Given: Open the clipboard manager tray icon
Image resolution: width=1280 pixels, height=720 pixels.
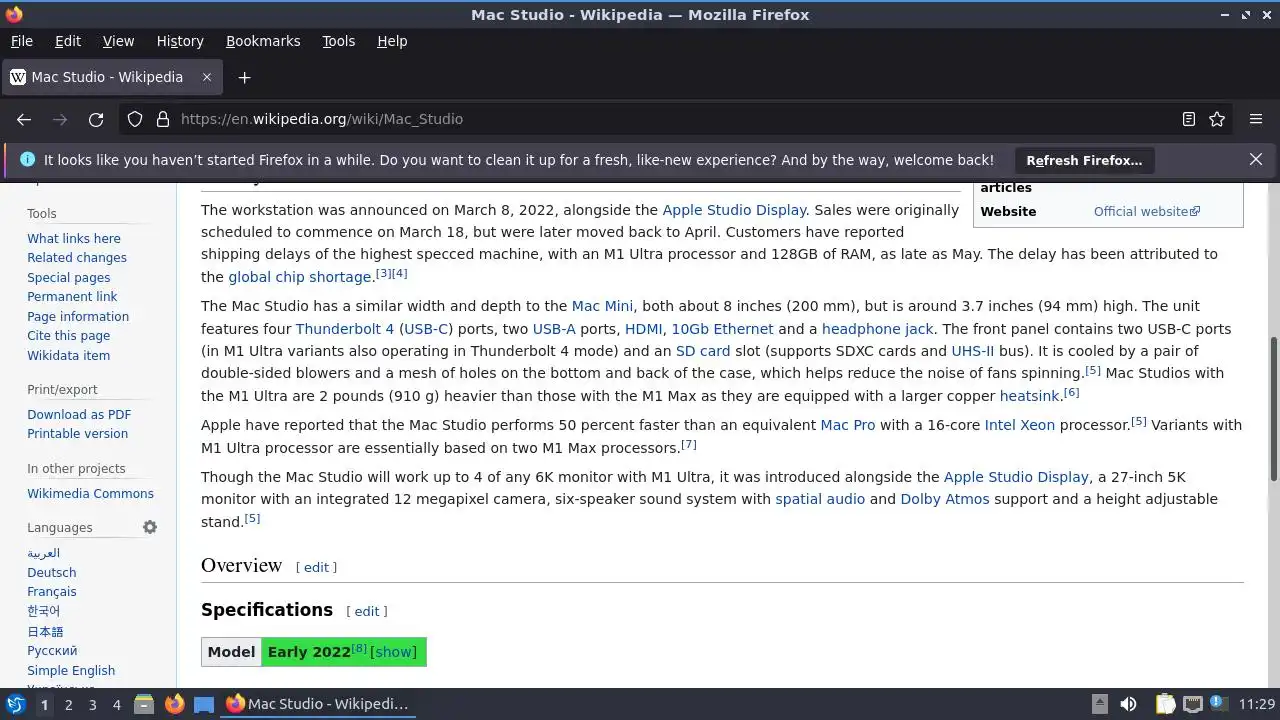Looking at the screenshot, I should (1165, 704).
